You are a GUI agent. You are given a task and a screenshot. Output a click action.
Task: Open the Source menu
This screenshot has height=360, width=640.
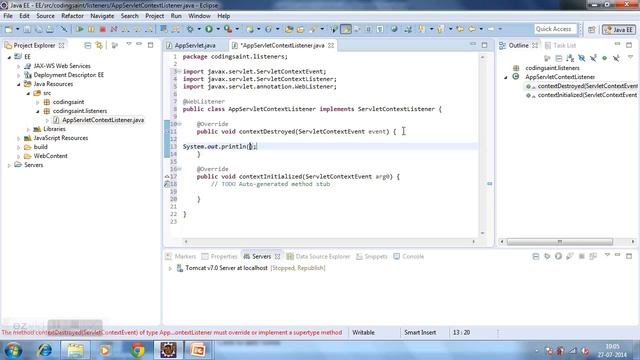(x=45, y=16)
